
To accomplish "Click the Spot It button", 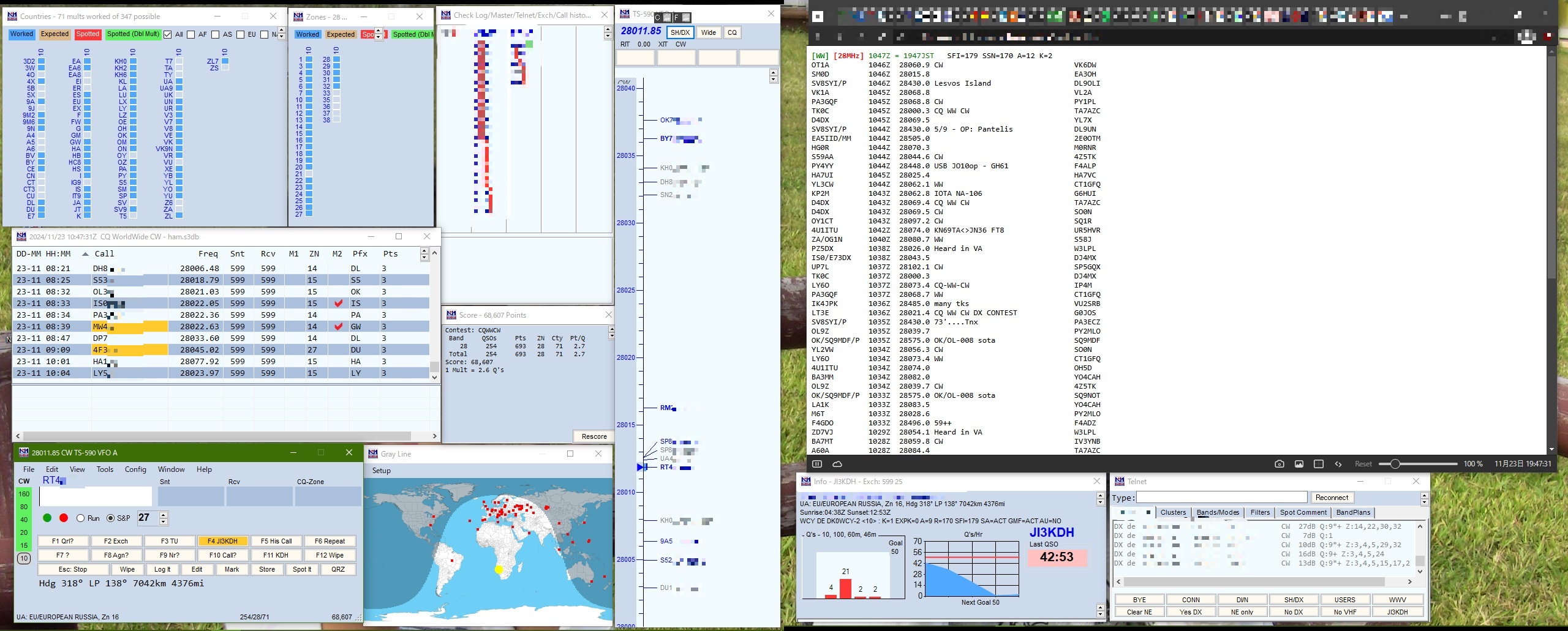I will tap(302, 569).
